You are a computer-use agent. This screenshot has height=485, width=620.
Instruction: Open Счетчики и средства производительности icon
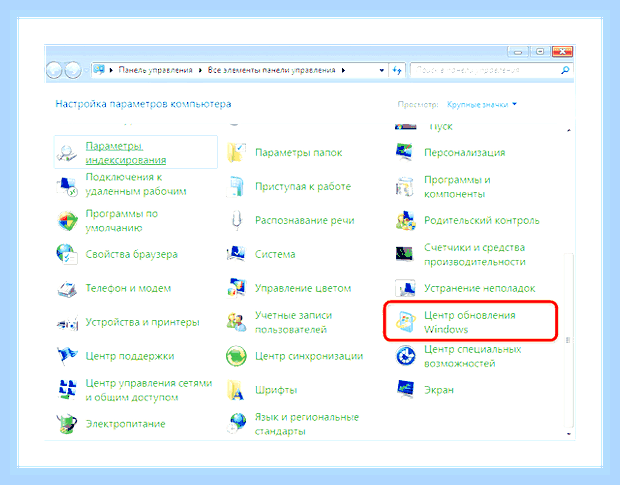coord(405,254)
